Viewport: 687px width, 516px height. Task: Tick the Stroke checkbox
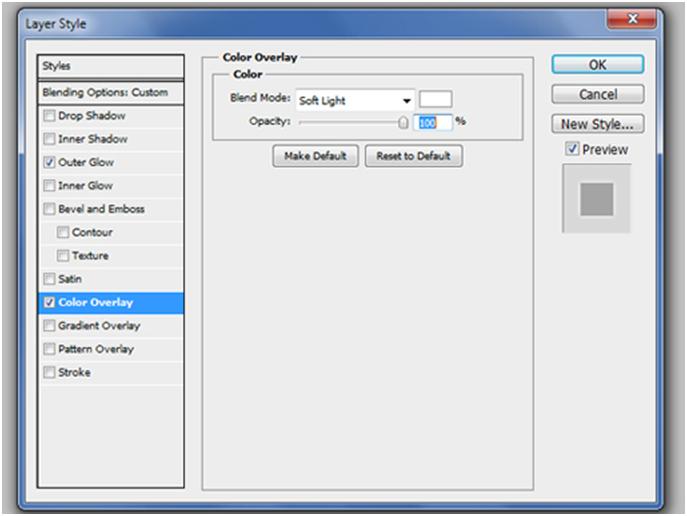point(49,372)
